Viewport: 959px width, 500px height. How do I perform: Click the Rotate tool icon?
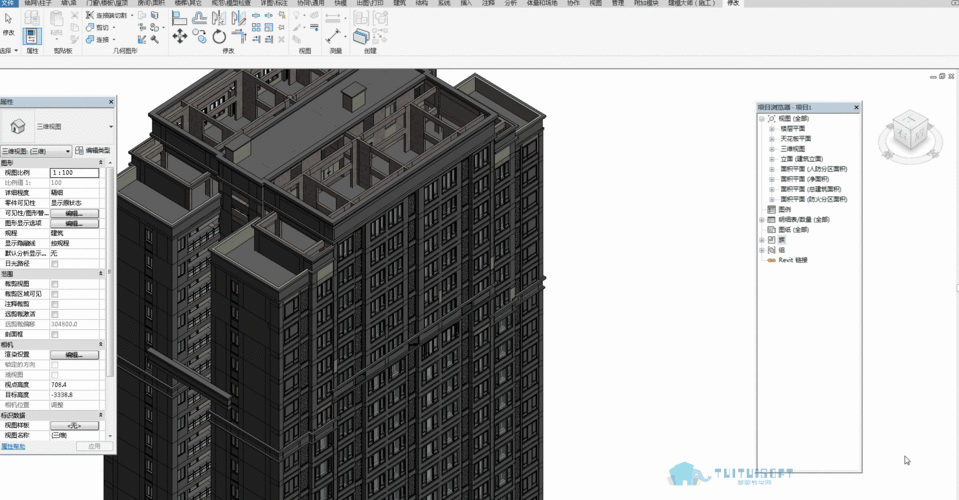pos(219,36)
